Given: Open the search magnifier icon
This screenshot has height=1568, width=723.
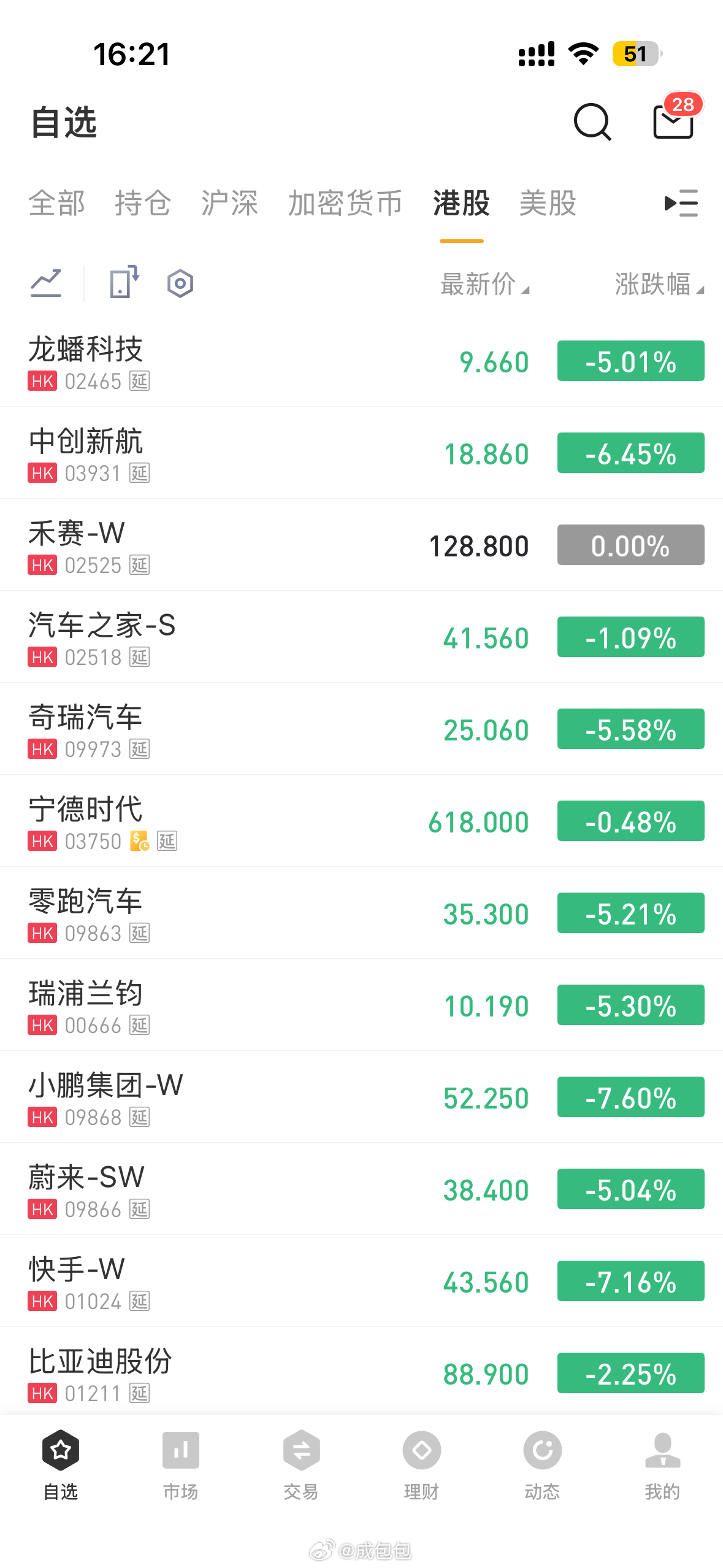Looking at the screenshot, I should [x=592, y=122].
